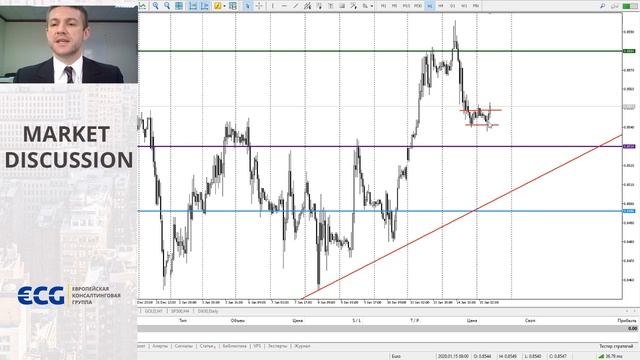The image size is (640, 360).
Task: Select the vertical line drawing tool
Action: coord(273,6)
